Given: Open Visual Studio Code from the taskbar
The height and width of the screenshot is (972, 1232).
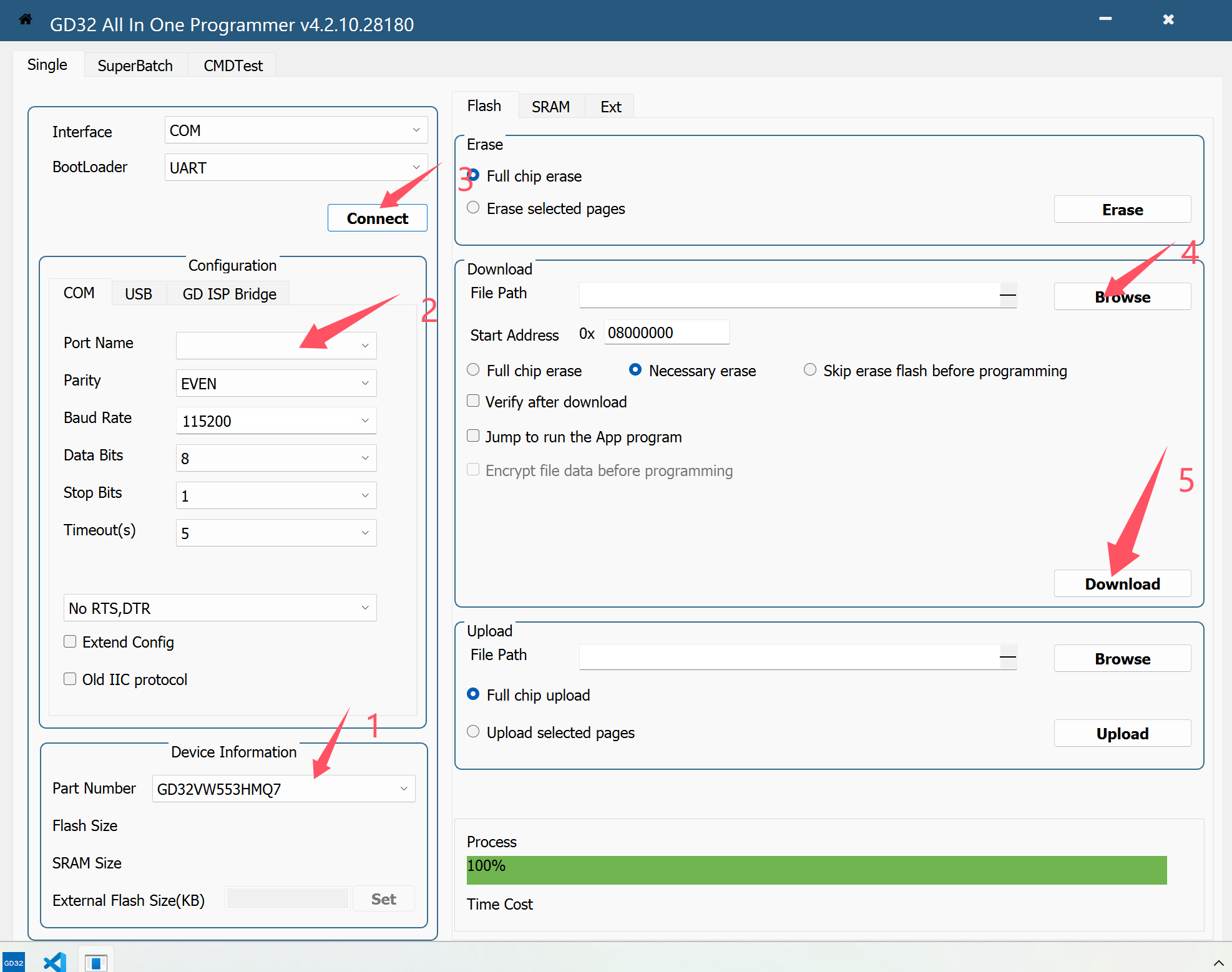Looking at the screenshot, I should click(x=55, y=962).
